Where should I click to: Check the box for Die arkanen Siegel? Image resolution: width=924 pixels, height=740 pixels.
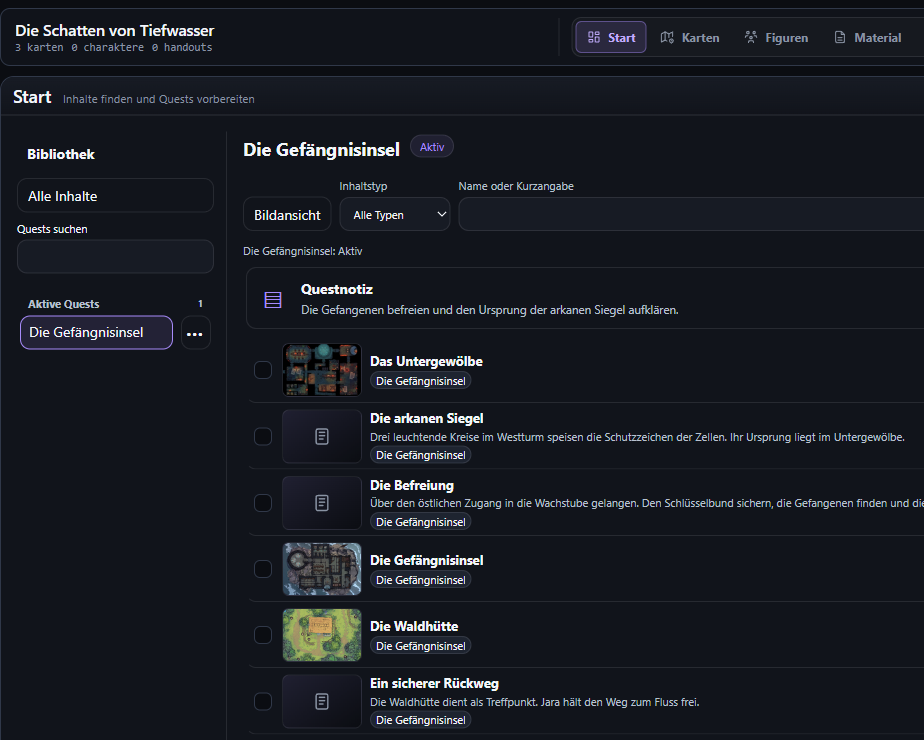click(263, 437)
